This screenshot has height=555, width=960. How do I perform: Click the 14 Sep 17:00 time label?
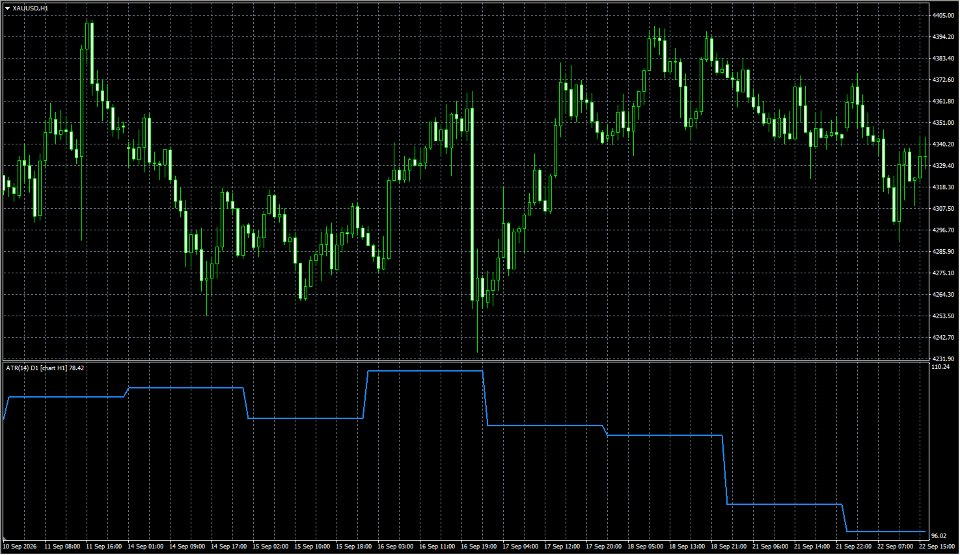coord(229,546)
